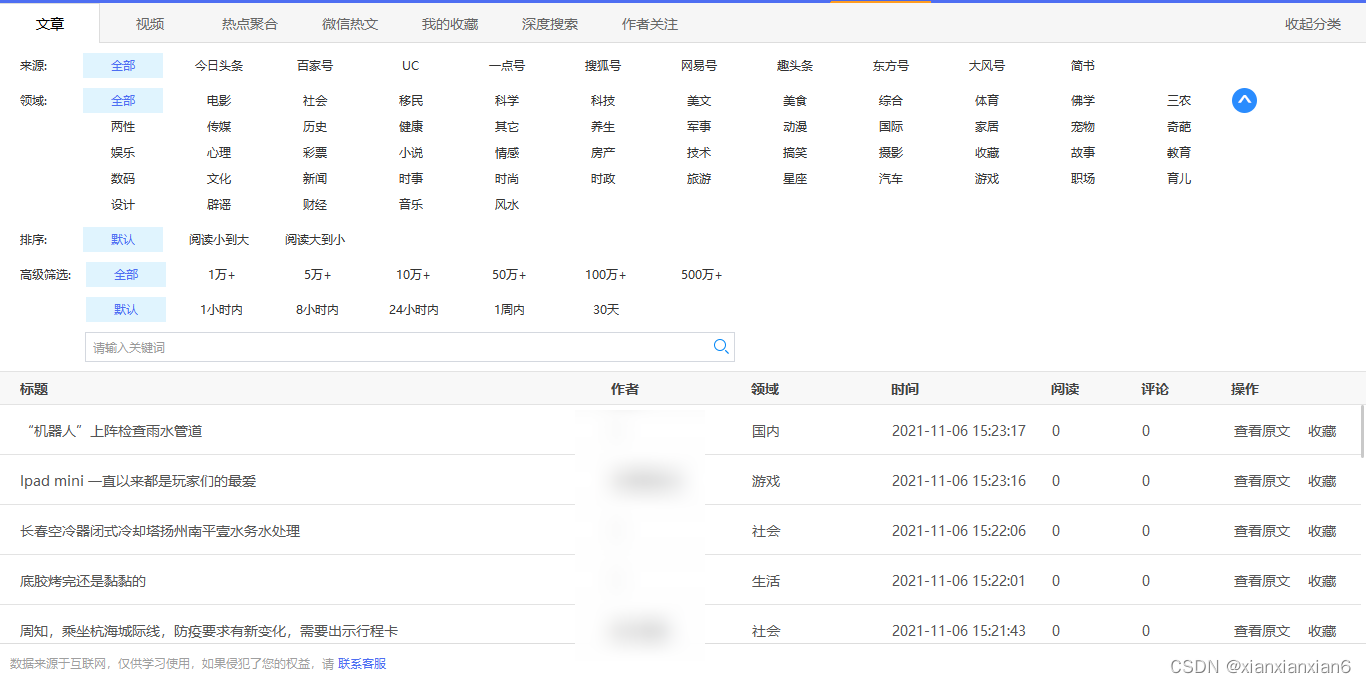The width and height of the screenshot is (1366, 683).
Task: Open article 周知，乘坐杭海城际线
Action: tap(209, 631)
